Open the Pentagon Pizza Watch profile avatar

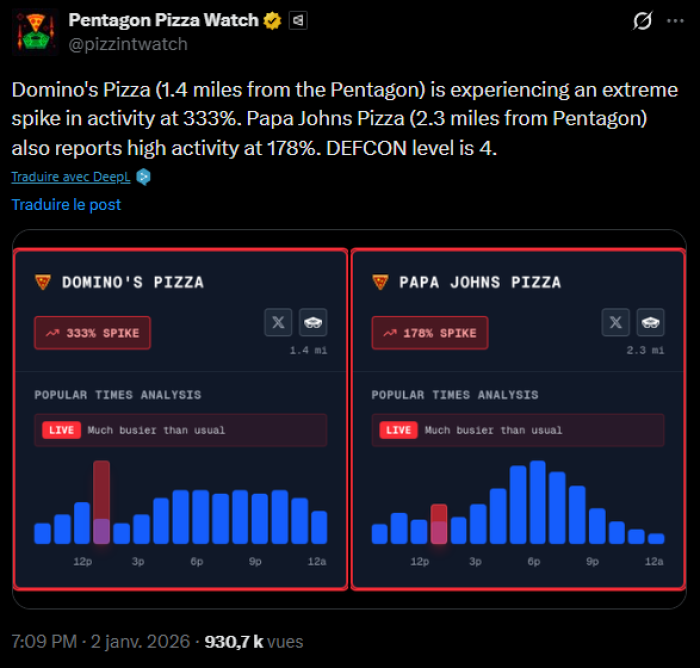coord(35,31)
